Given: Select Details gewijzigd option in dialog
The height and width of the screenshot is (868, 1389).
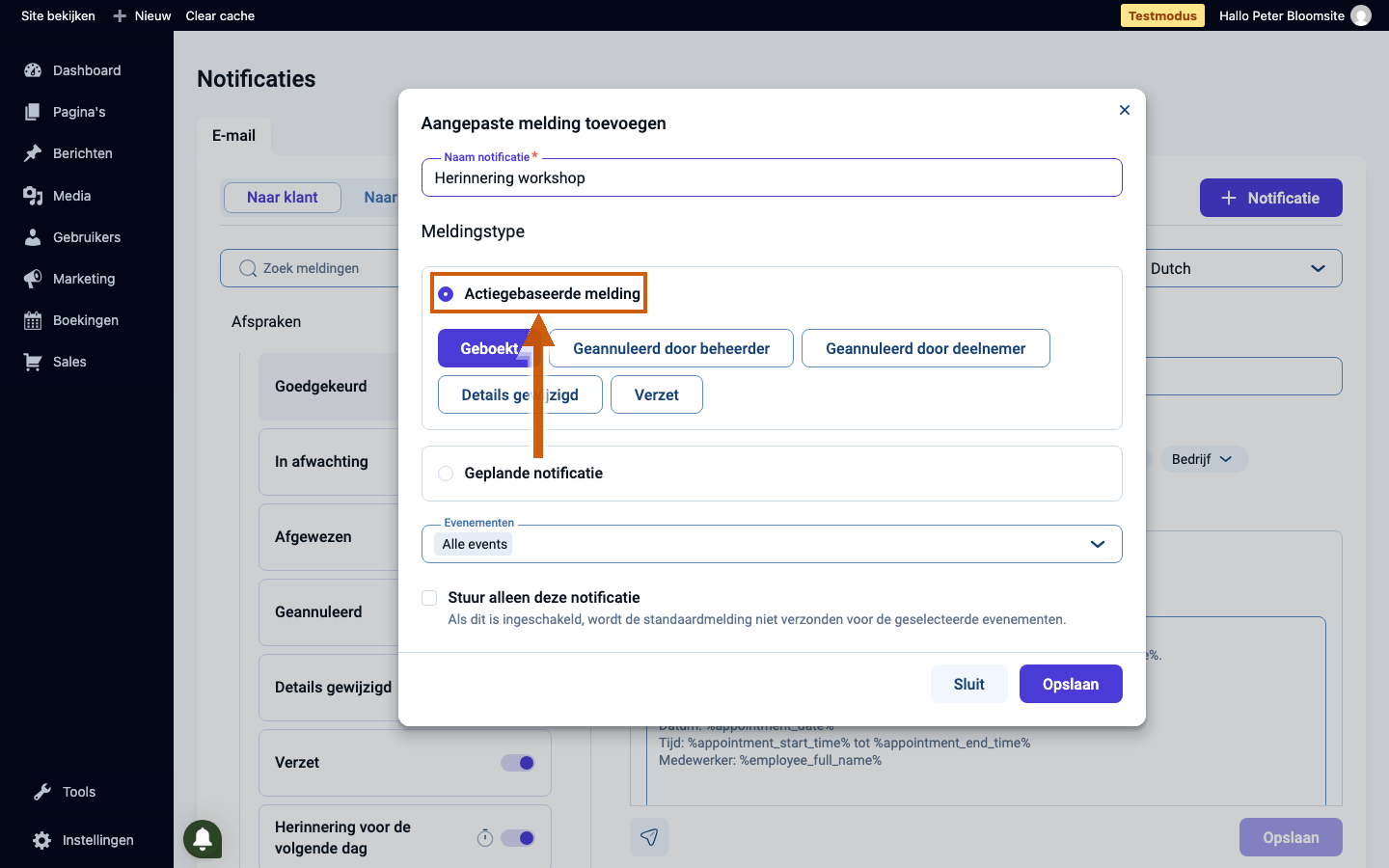Looking at the screenshot, I should tap(520, 394).
